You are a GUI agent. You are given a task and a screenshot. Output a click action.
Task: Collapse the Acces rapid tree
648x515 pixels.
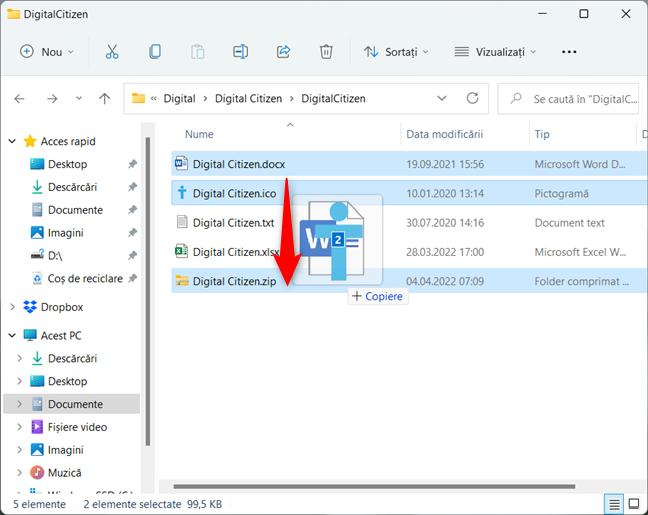pyautogui.click(x=12, y=141)
